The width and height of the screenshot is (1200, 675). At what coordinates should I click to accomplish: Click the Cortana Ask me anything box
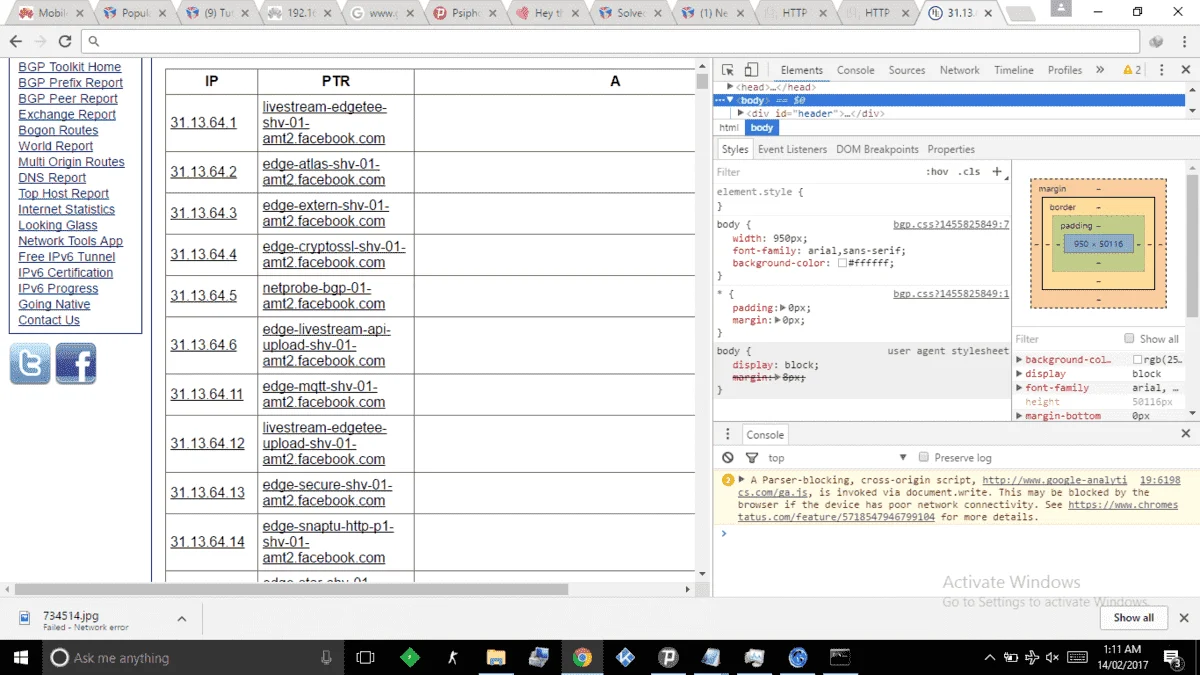pos(193,657)
